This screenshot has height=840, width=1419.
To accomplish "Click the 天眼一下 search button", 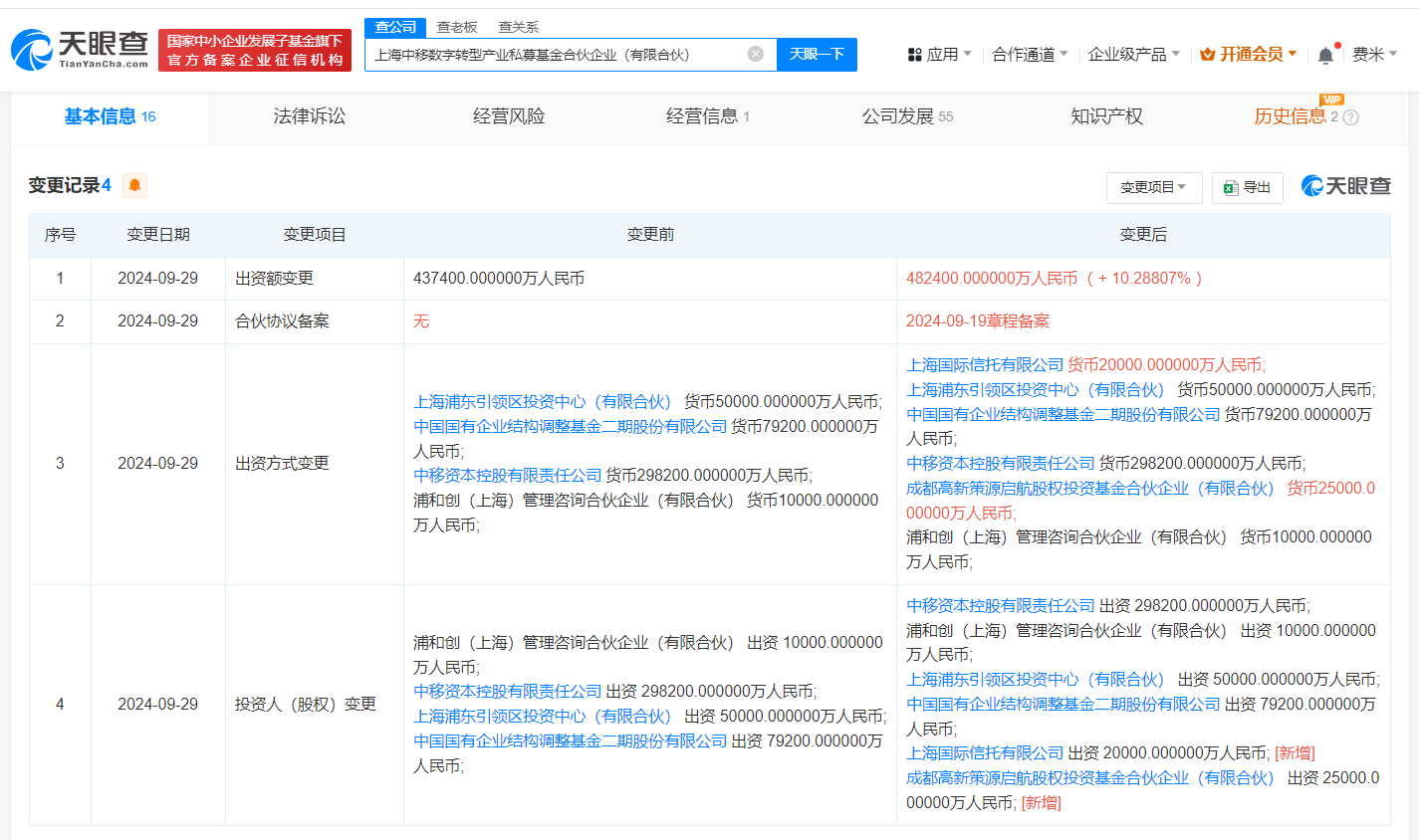I will point(817,54).
